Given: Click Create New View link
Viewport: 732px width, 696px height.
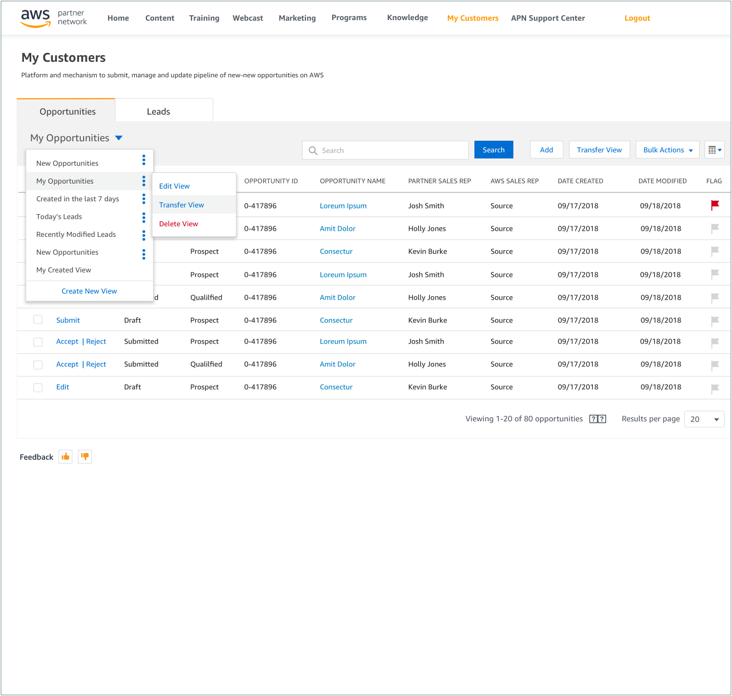Looking at the screenshot, I should pyautogui.click(x=89, y=291).
